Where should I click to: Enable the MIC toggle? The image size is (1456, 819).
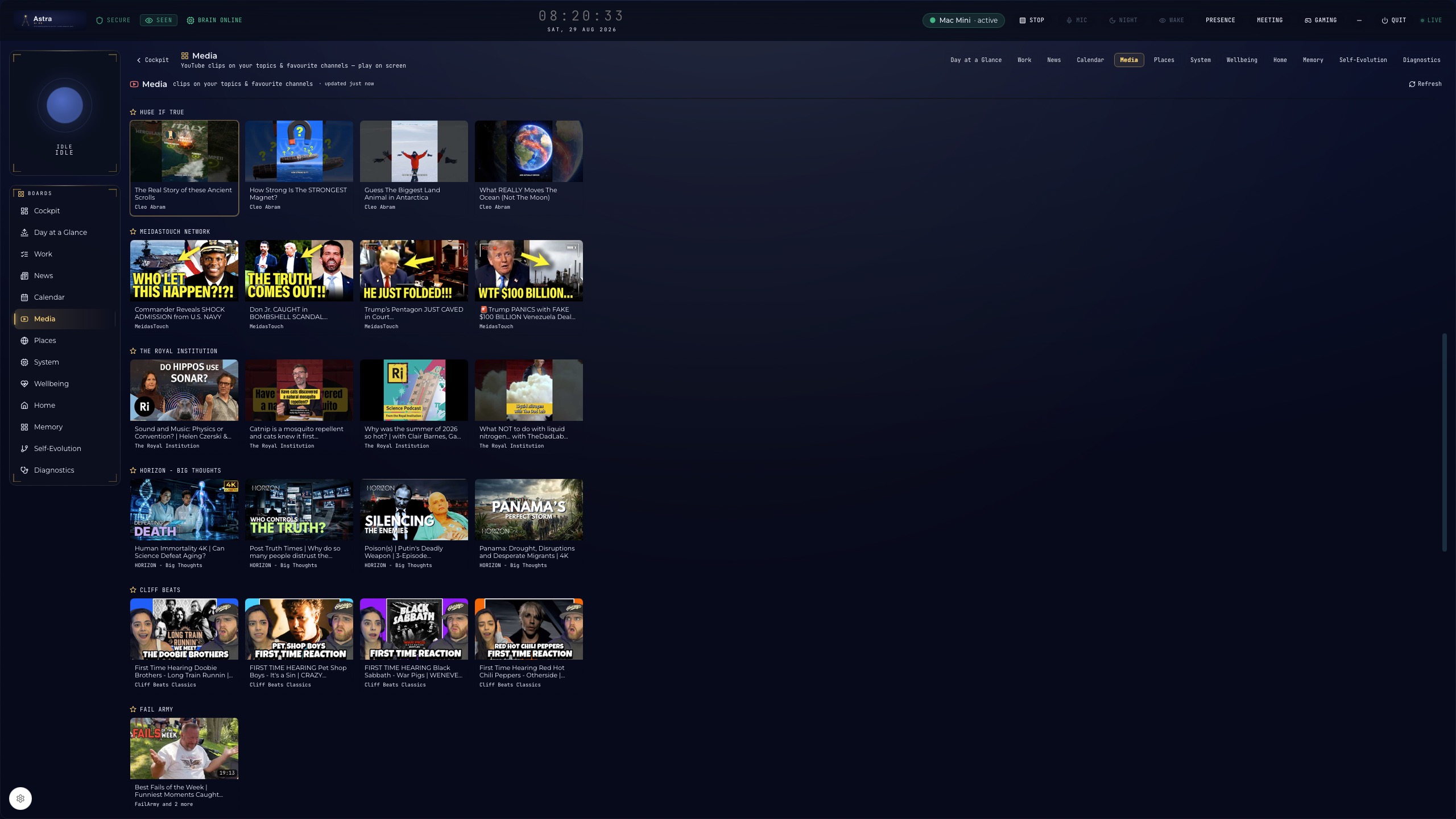1077,20
